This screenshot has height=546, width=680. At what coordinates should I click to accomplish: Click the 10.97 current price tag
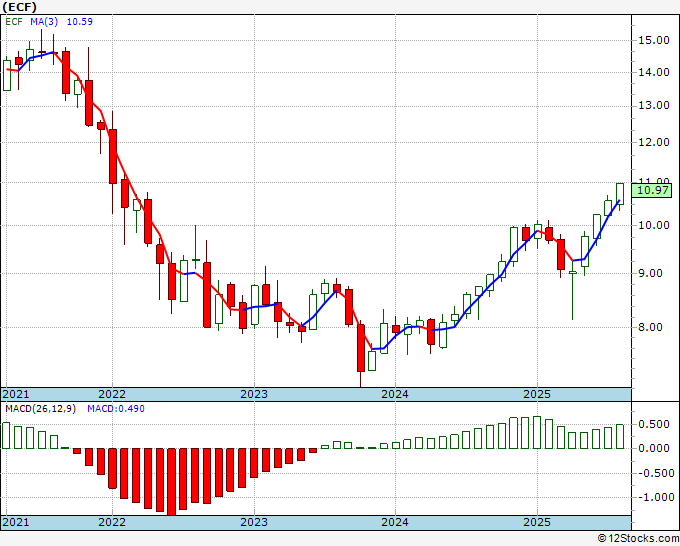[652, 190]
